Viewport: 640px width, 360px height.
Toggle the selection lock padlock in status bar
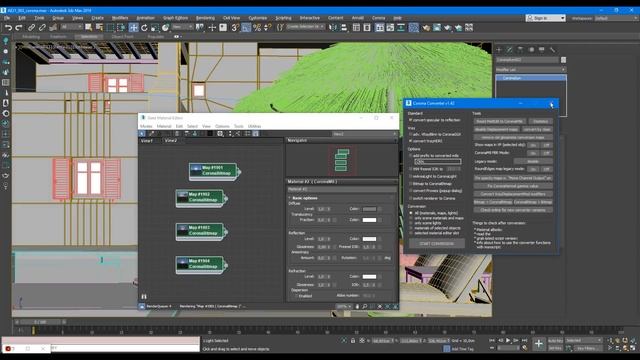(353, 340)
